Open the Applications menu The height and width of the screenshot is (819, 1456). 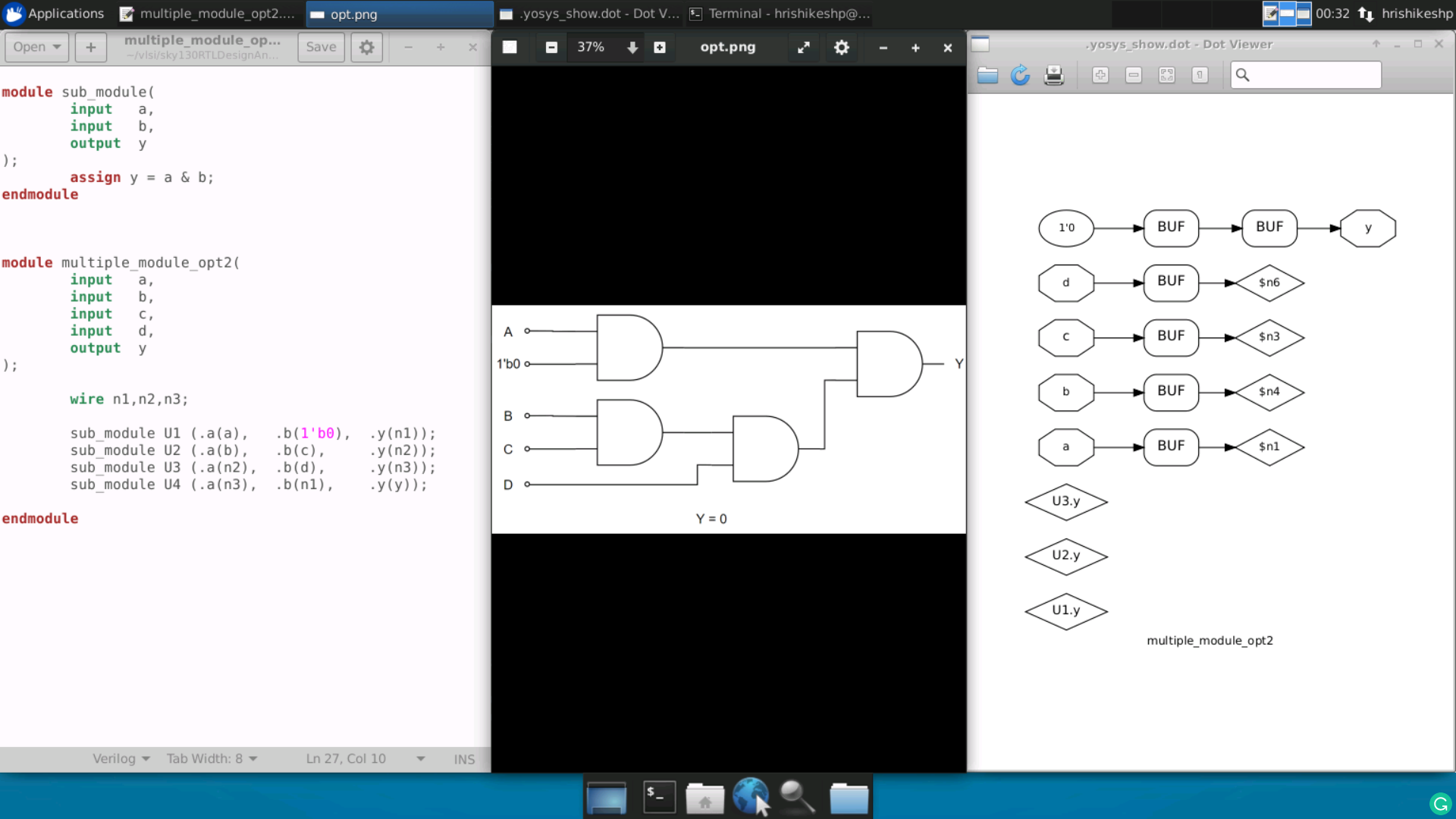click(55, 14)
